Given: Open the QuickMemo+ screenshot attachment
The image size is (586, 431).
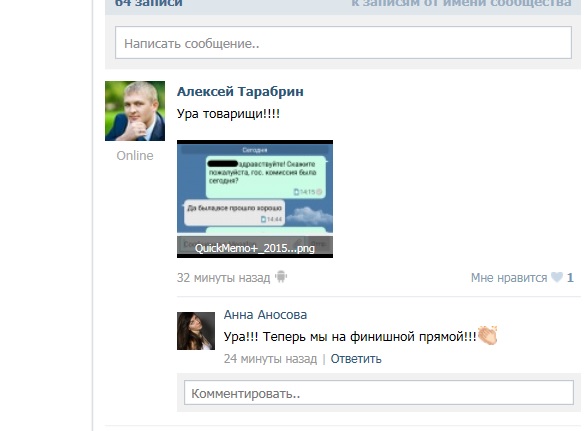Looking at the screenshot, I should [x=255, y=199].
